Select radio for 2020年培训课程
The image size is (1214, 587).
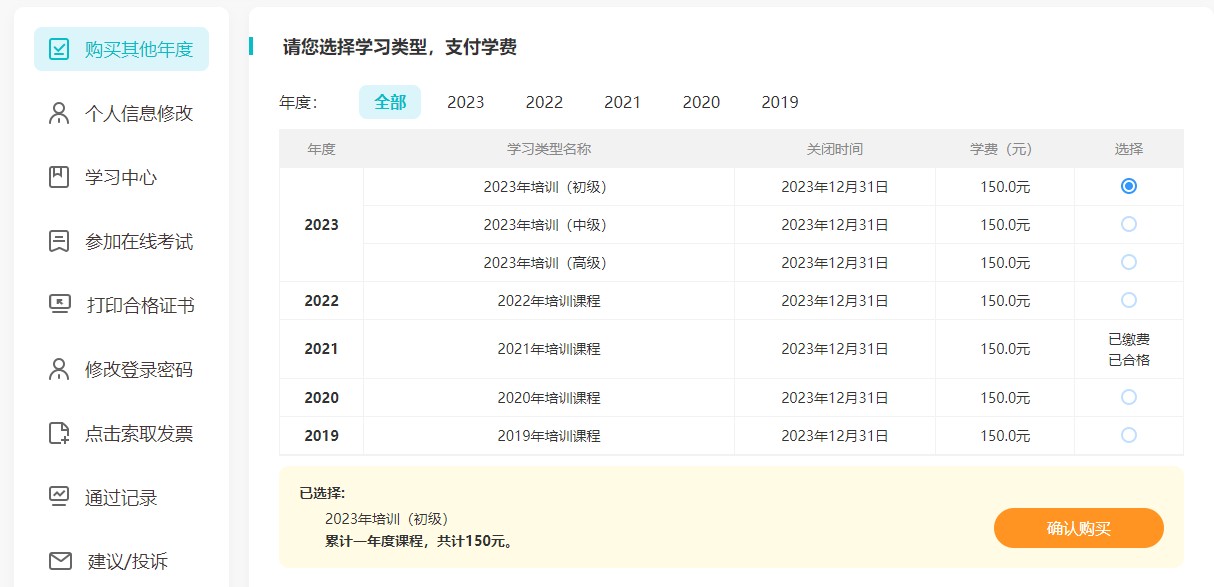click(1129, 397)
